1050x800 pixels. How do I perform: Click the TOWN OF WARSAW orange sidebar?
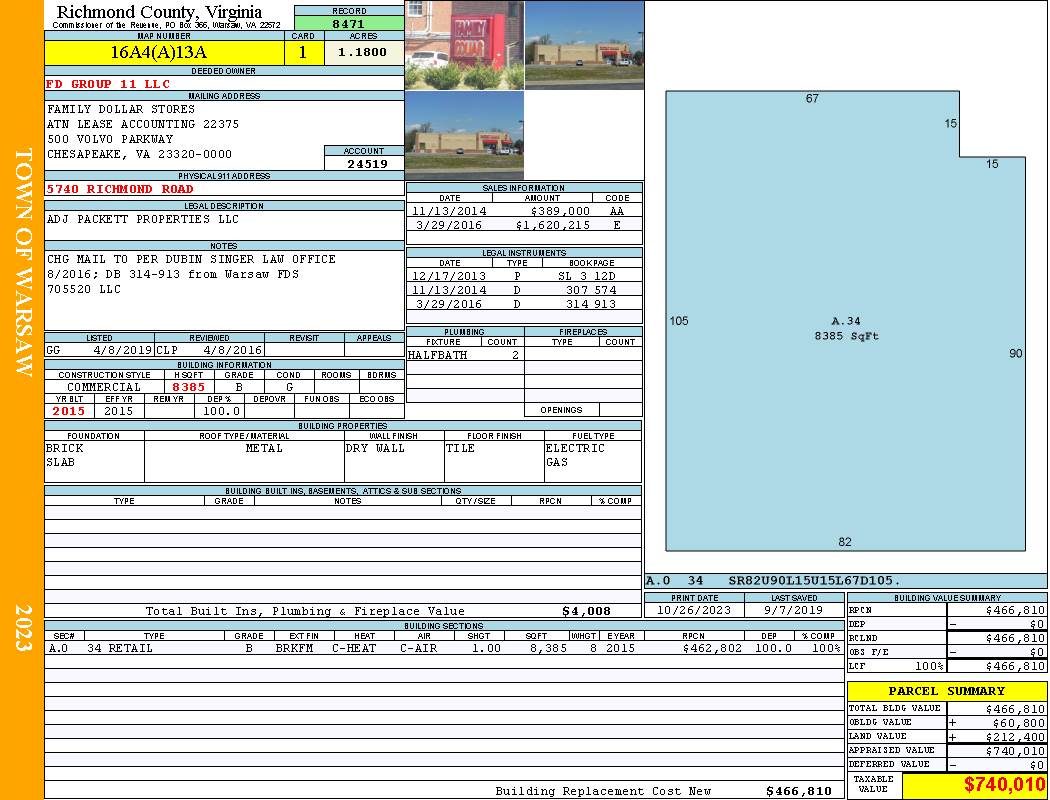pyautogui.click(x=22, y=262)
